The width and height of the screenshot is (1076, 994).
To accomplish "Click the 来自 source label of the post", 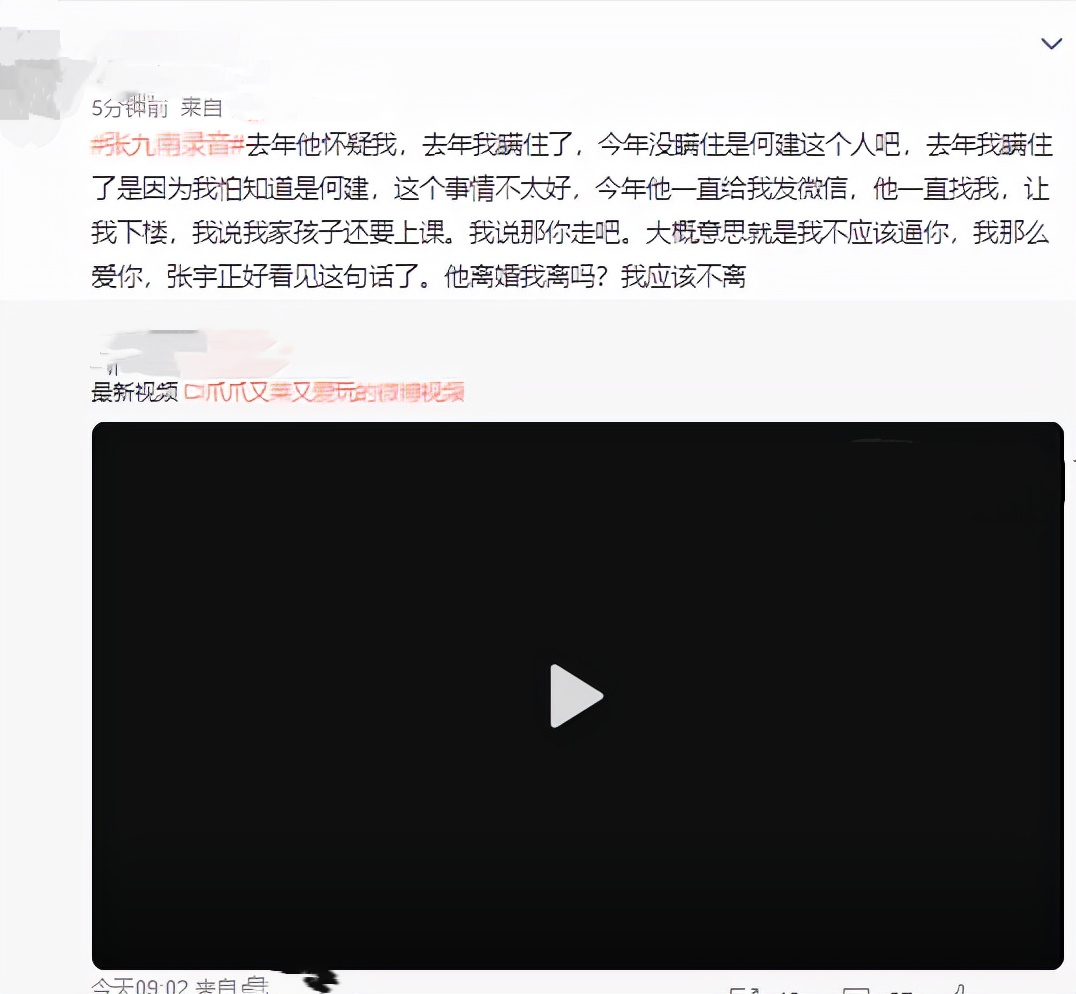I will (x=201, y=107).
